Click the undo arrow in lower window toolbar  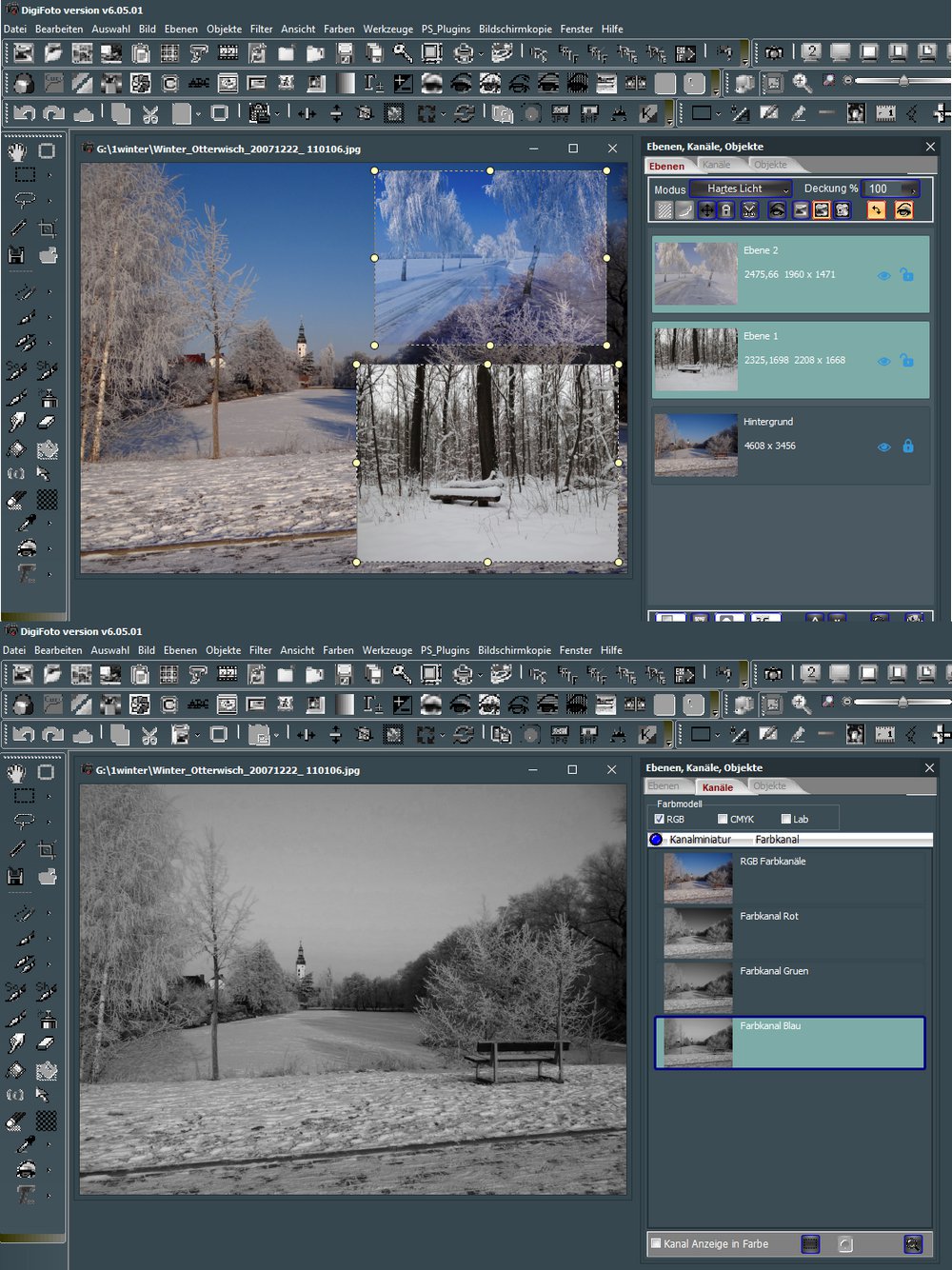click(x=24, y=735)
